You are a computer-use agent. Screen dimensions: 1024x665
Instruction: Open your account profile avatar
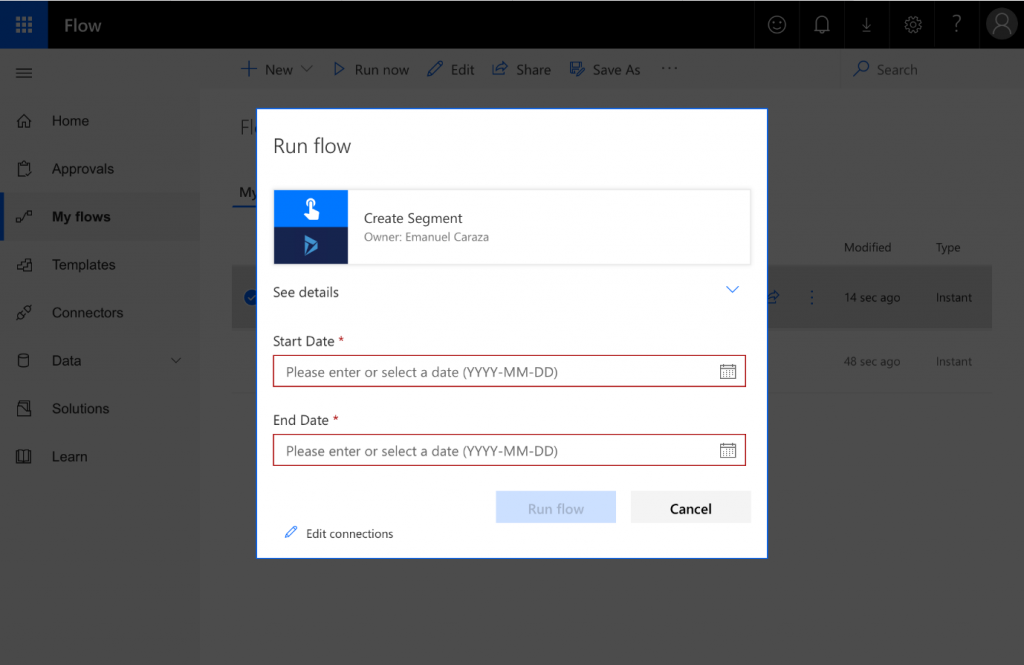click(1001, 24)
